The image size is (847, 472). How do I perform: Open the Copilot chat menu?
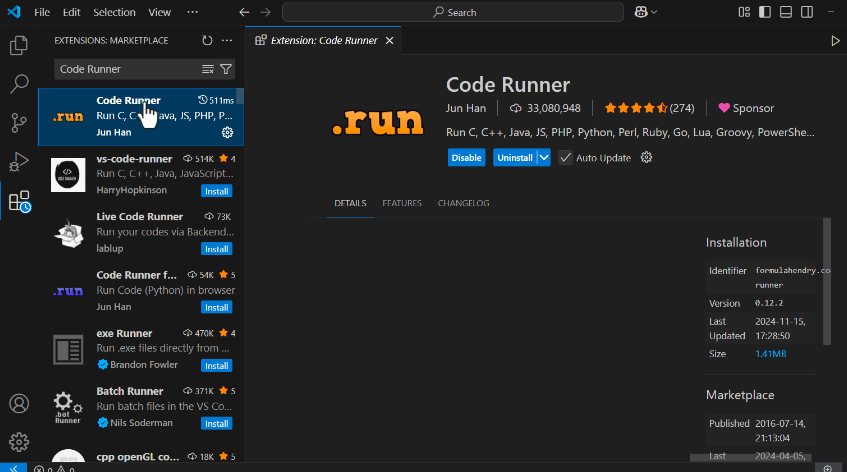646,12
